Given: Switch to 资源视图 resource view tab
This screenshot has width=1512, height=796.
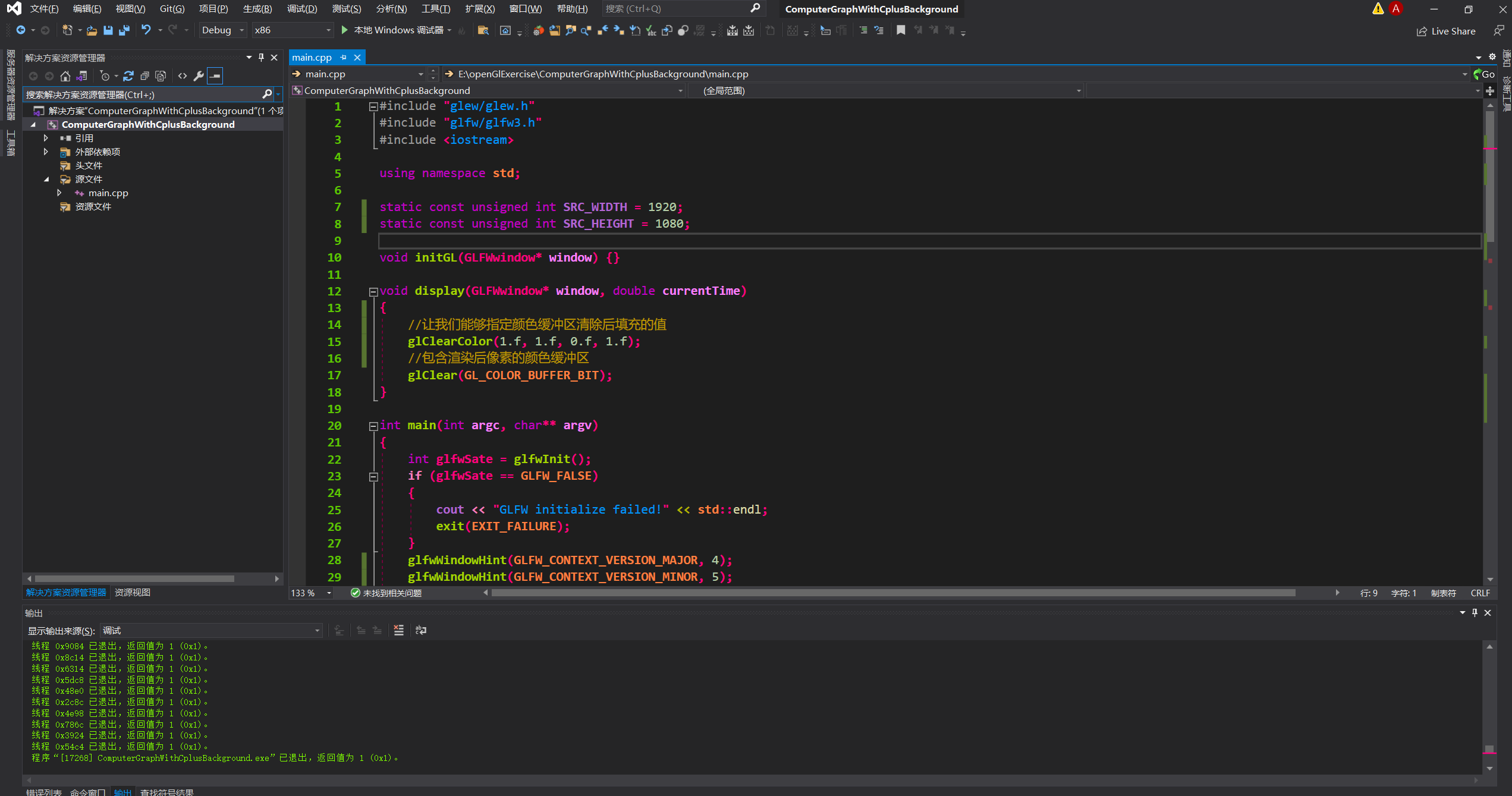Looking at the screenshot, I should click(133, 593).
